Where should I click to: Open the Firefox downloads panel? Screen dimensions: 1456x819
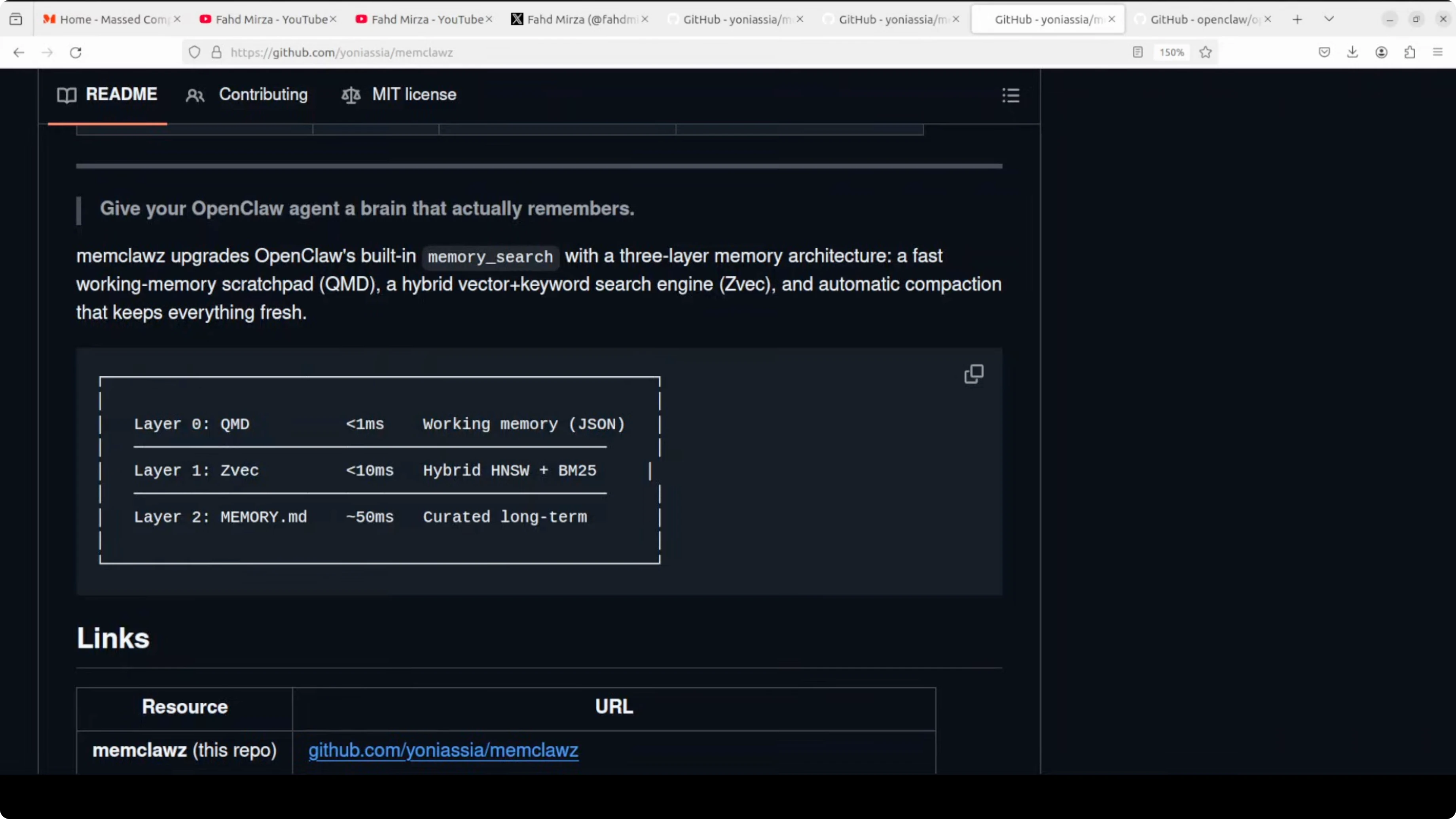(1353, 53)
